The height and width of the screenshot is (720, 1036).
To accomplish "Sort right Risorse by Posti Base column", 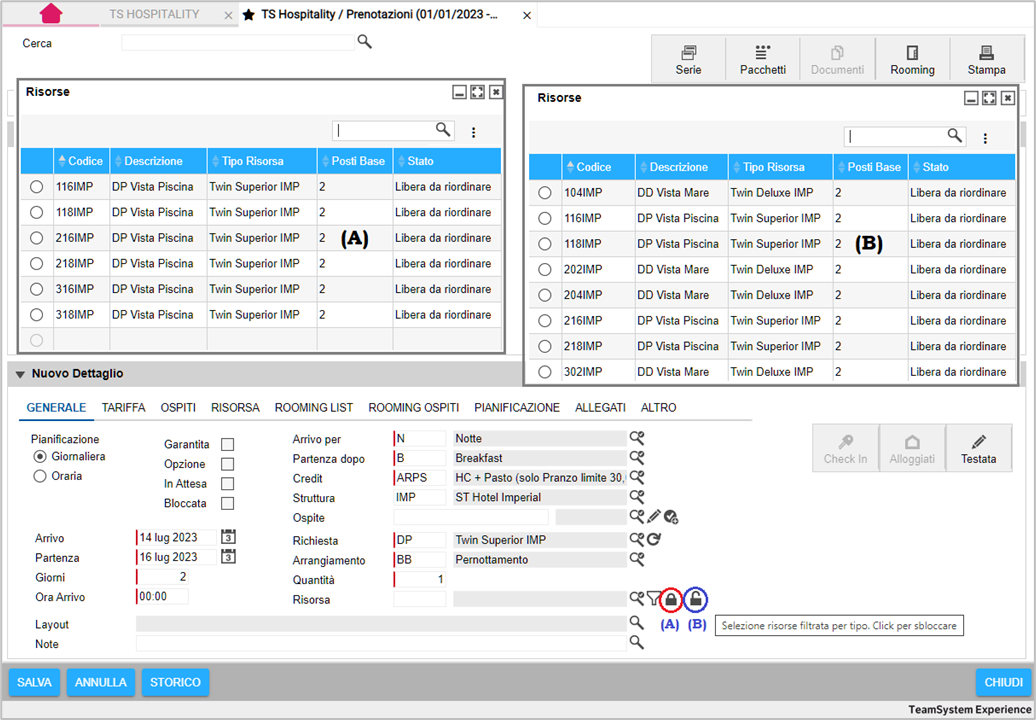I will click(870, 167).
